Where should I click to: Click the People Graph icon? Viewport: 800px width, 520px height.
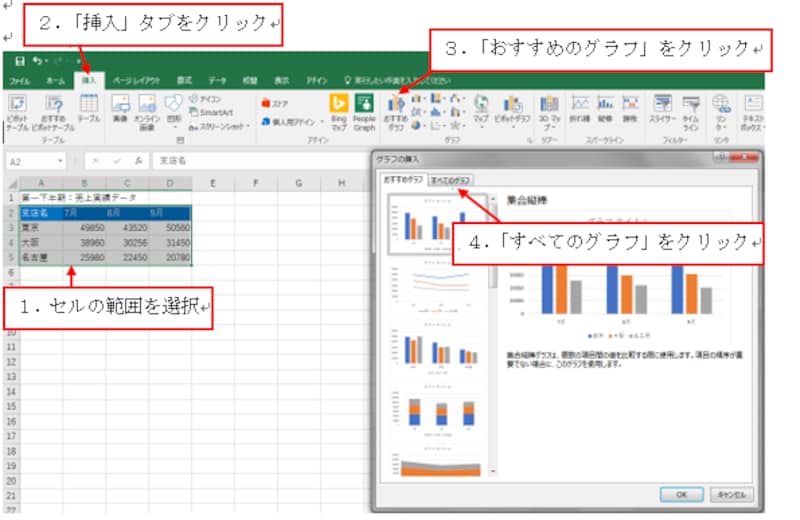(364, 113)
